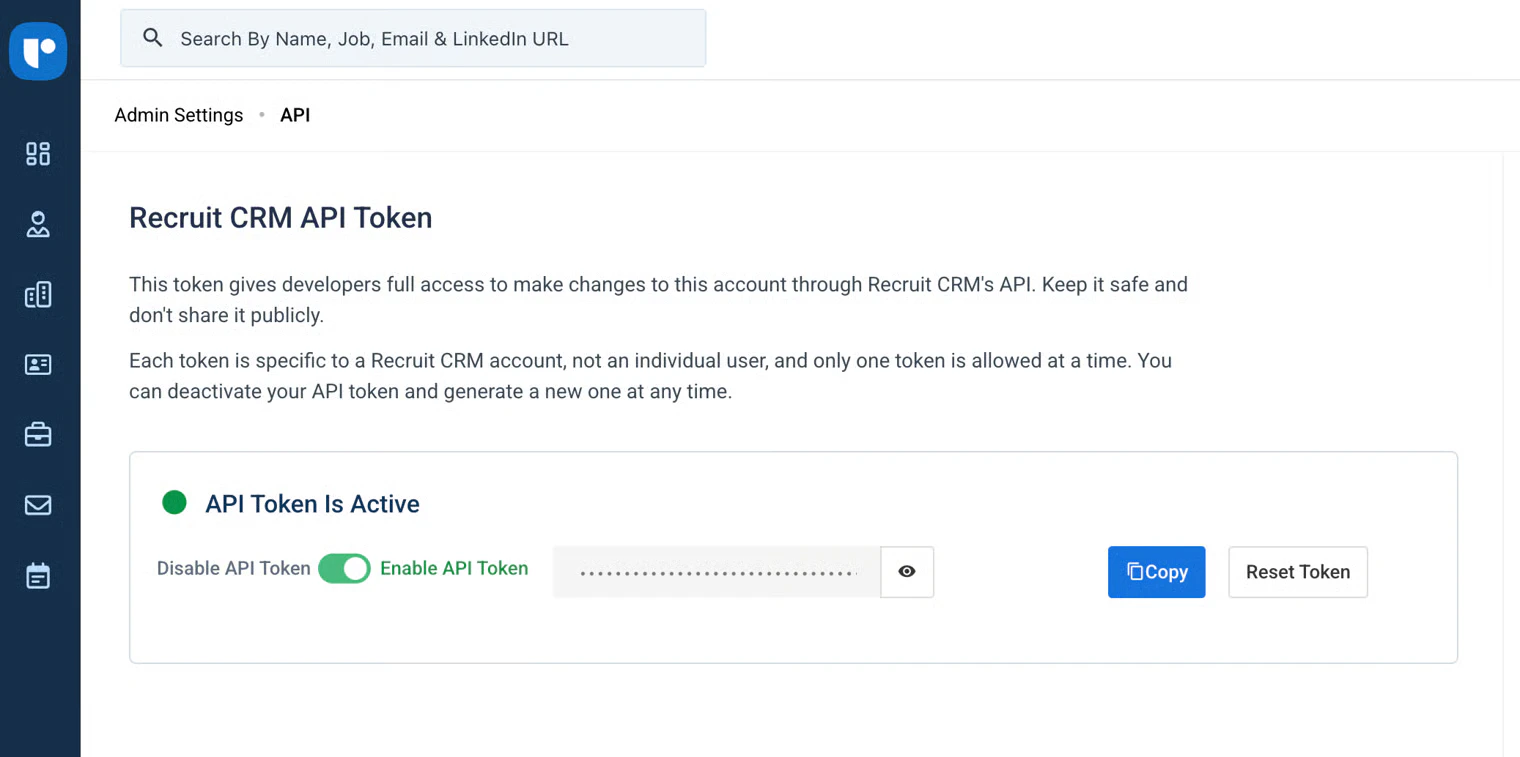
Task: Click the green active status dot
Action: [x=174, y=502]
